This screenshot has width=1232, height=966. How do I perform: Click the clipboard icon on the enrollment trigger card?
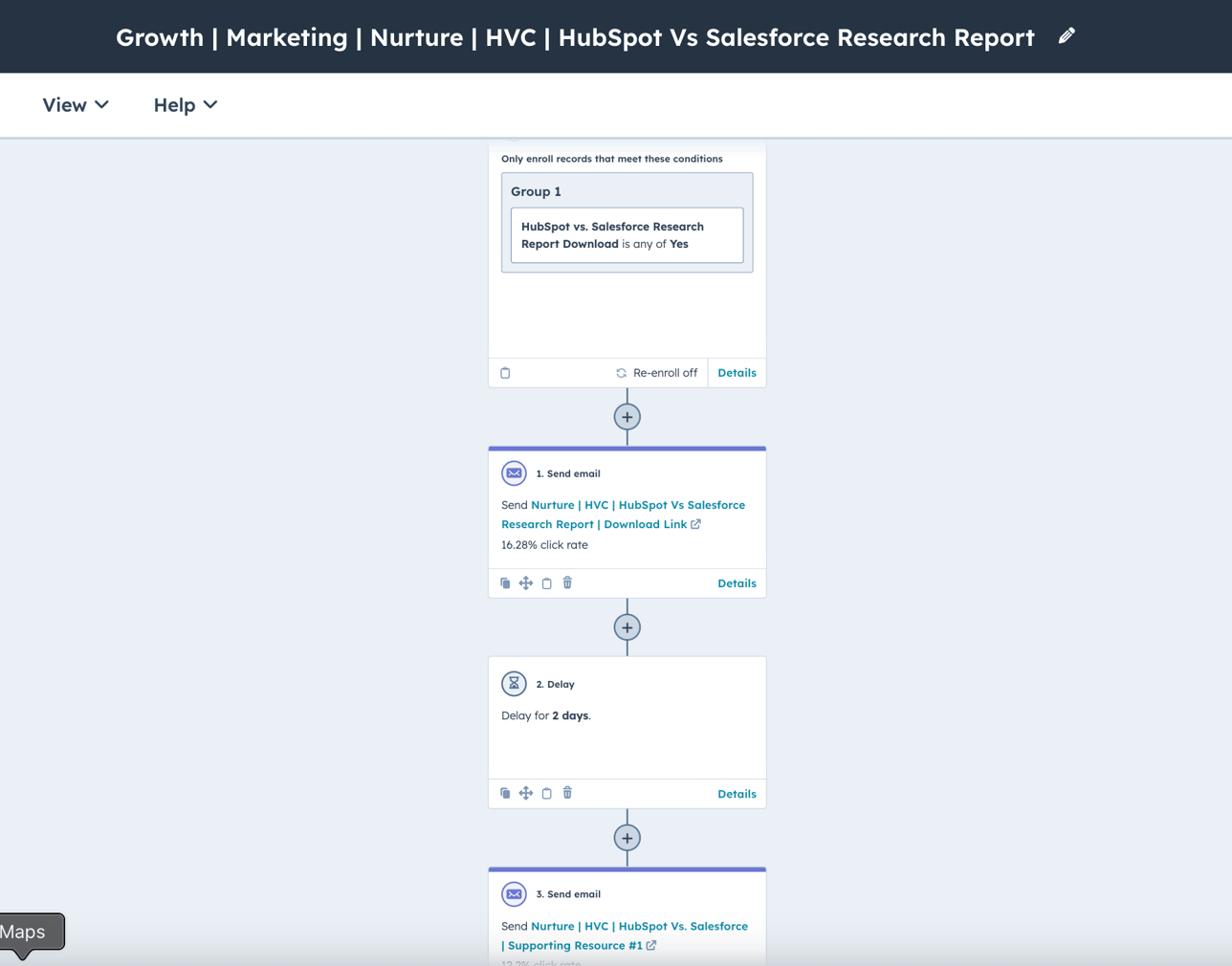coord(505,373)
